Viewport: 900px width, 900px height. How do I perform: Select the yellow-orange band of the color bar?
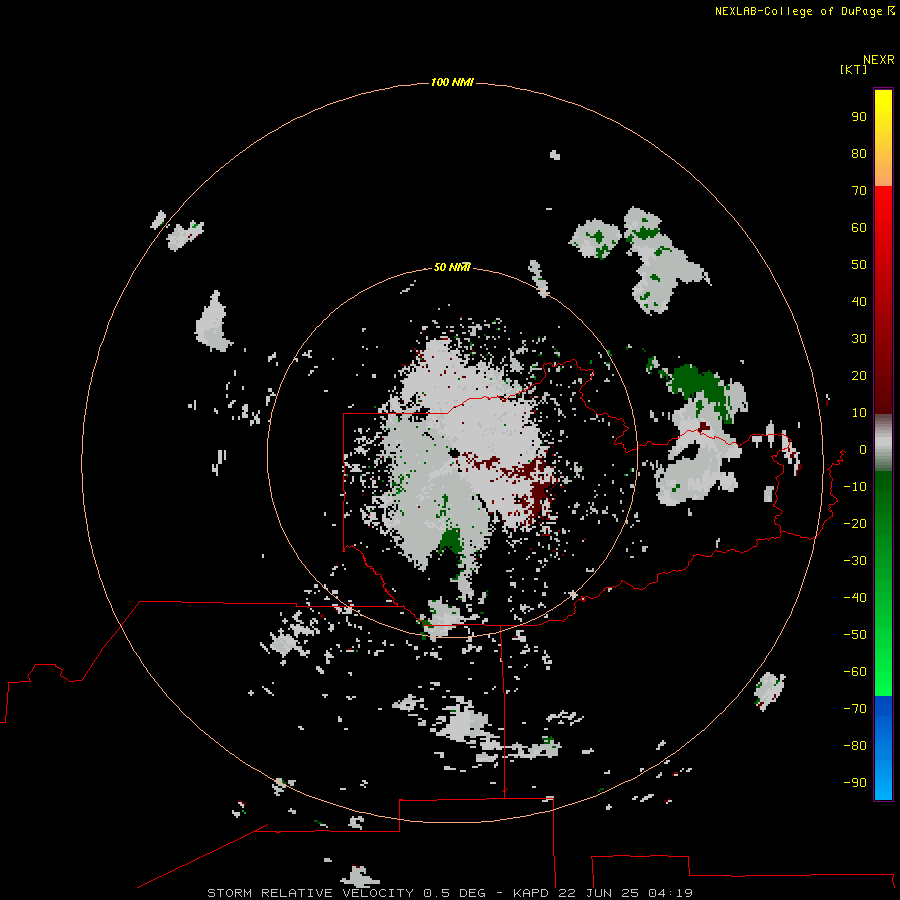[883, 138]
